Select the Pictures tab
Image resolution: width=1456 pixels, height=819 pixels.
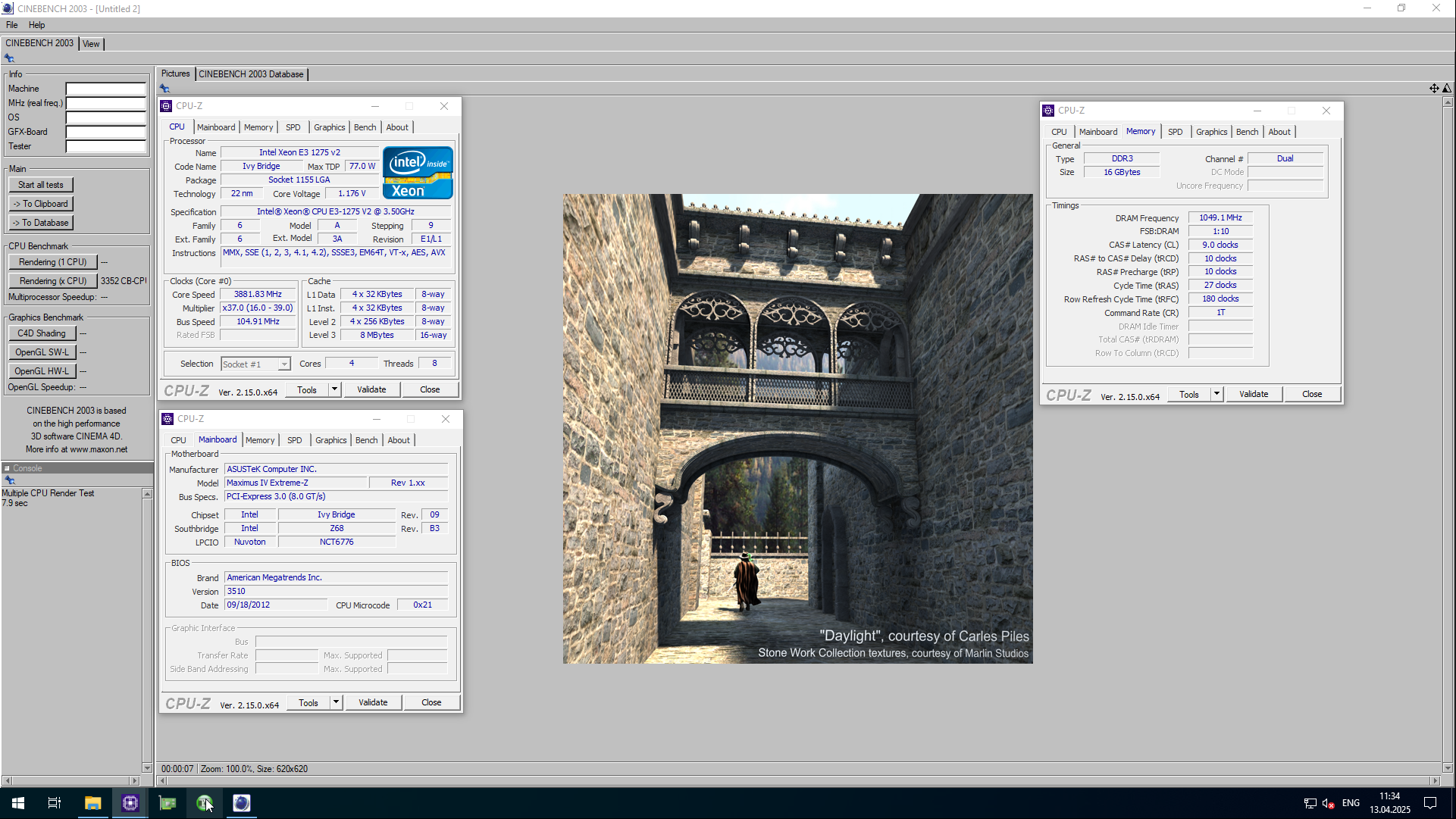175,73
